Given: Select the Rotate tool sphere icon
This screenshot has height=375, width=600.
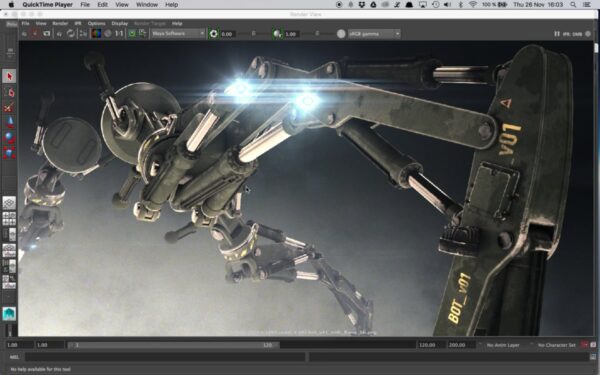Looking at the screenshot, I should [10, 137].
